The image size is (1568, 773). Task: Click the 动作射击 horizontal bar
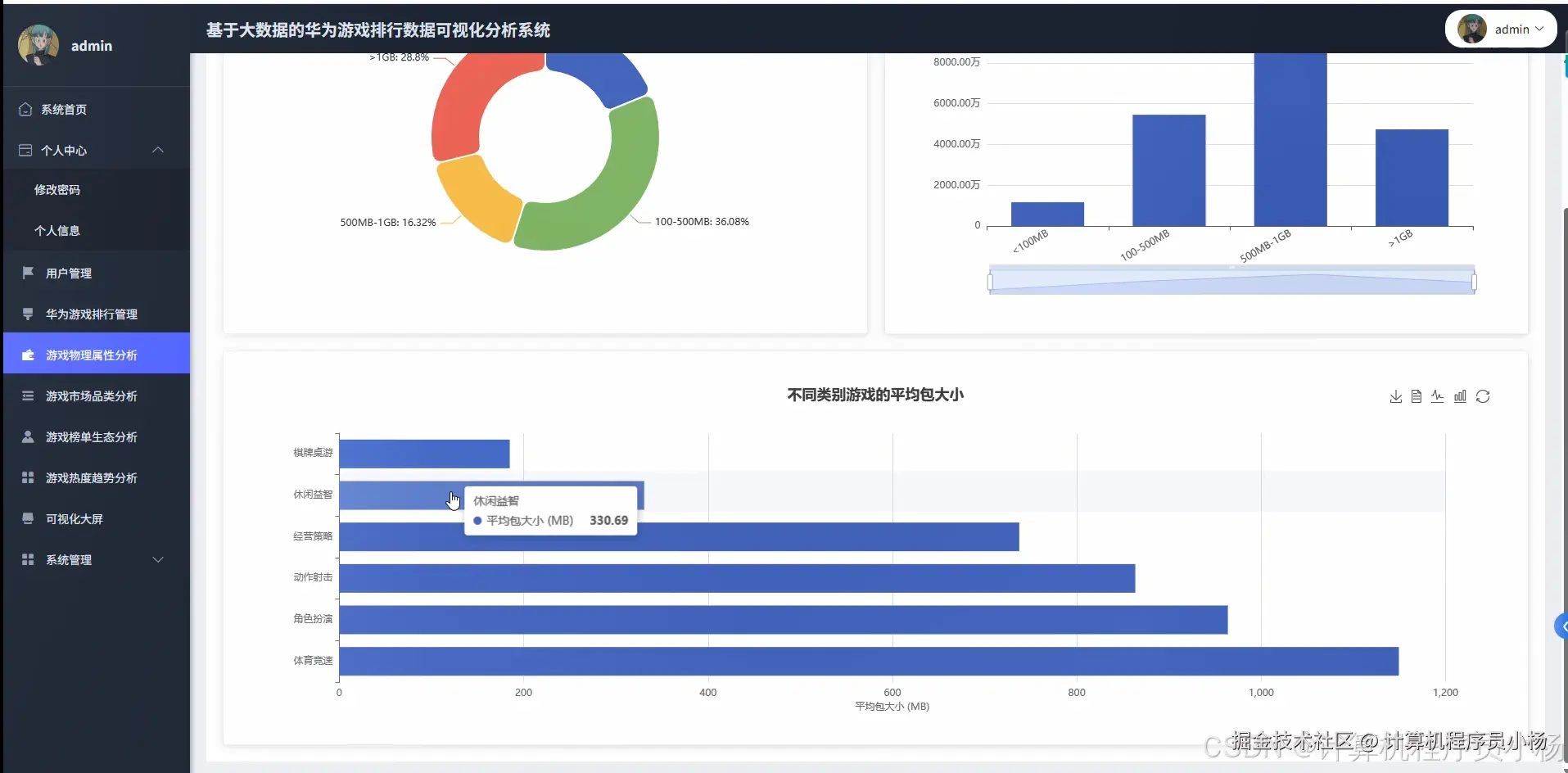click(x=737, y=578)
